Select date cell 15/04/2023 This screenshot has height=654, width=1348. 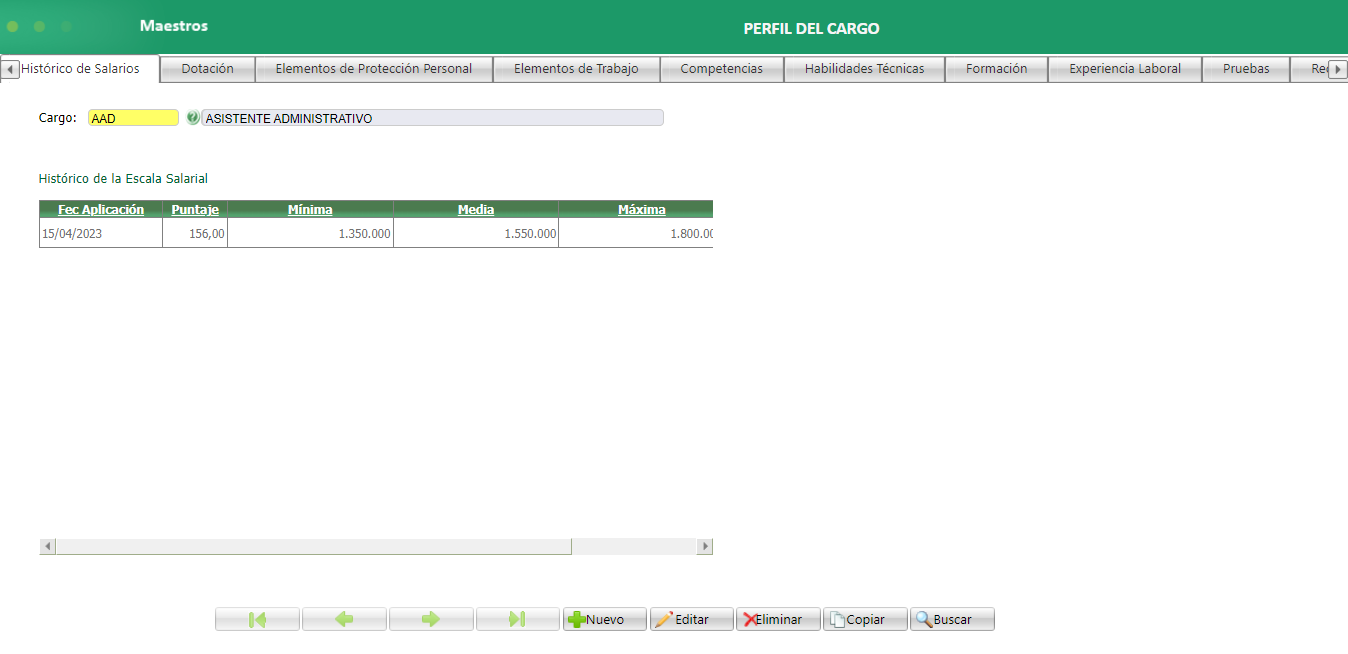point(101,233)
